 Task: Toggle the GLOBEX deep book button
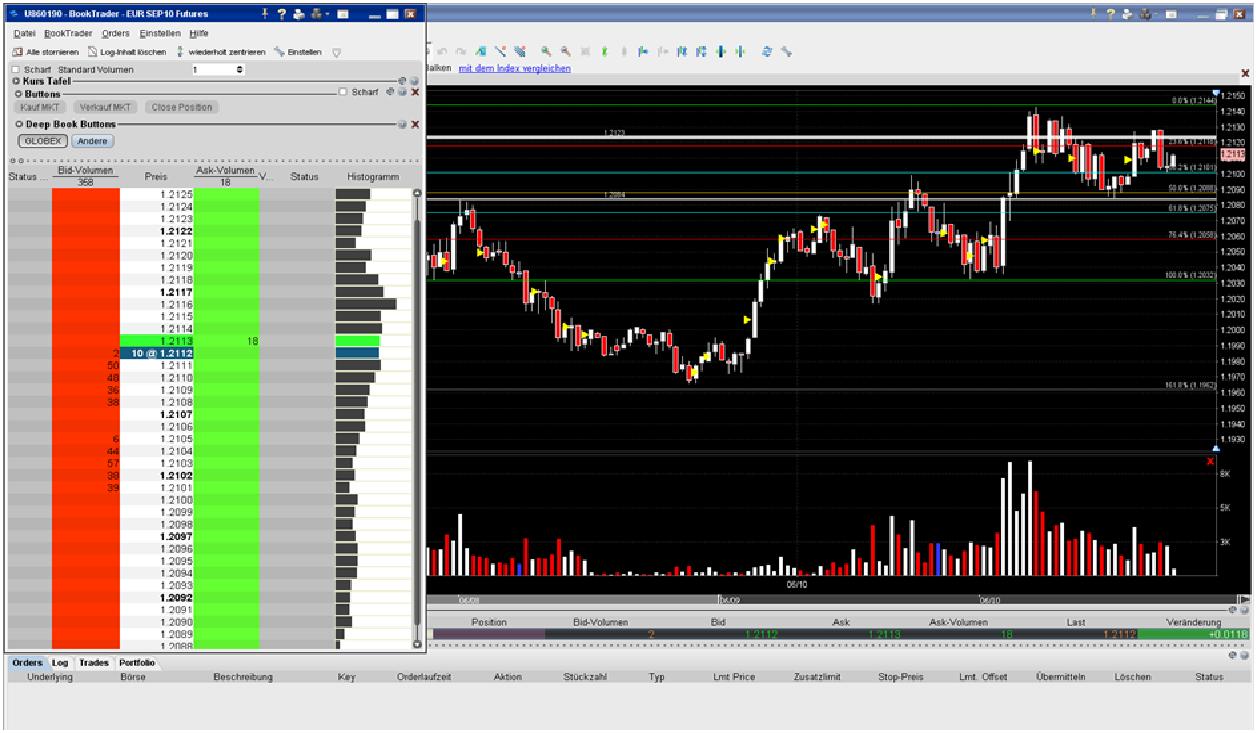click(x=42, y=141)
